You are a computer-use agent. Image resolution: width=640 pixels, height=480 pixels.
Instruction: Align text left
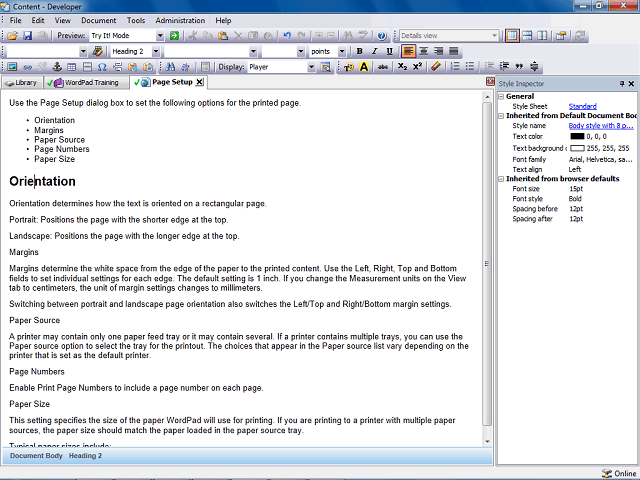408,51
